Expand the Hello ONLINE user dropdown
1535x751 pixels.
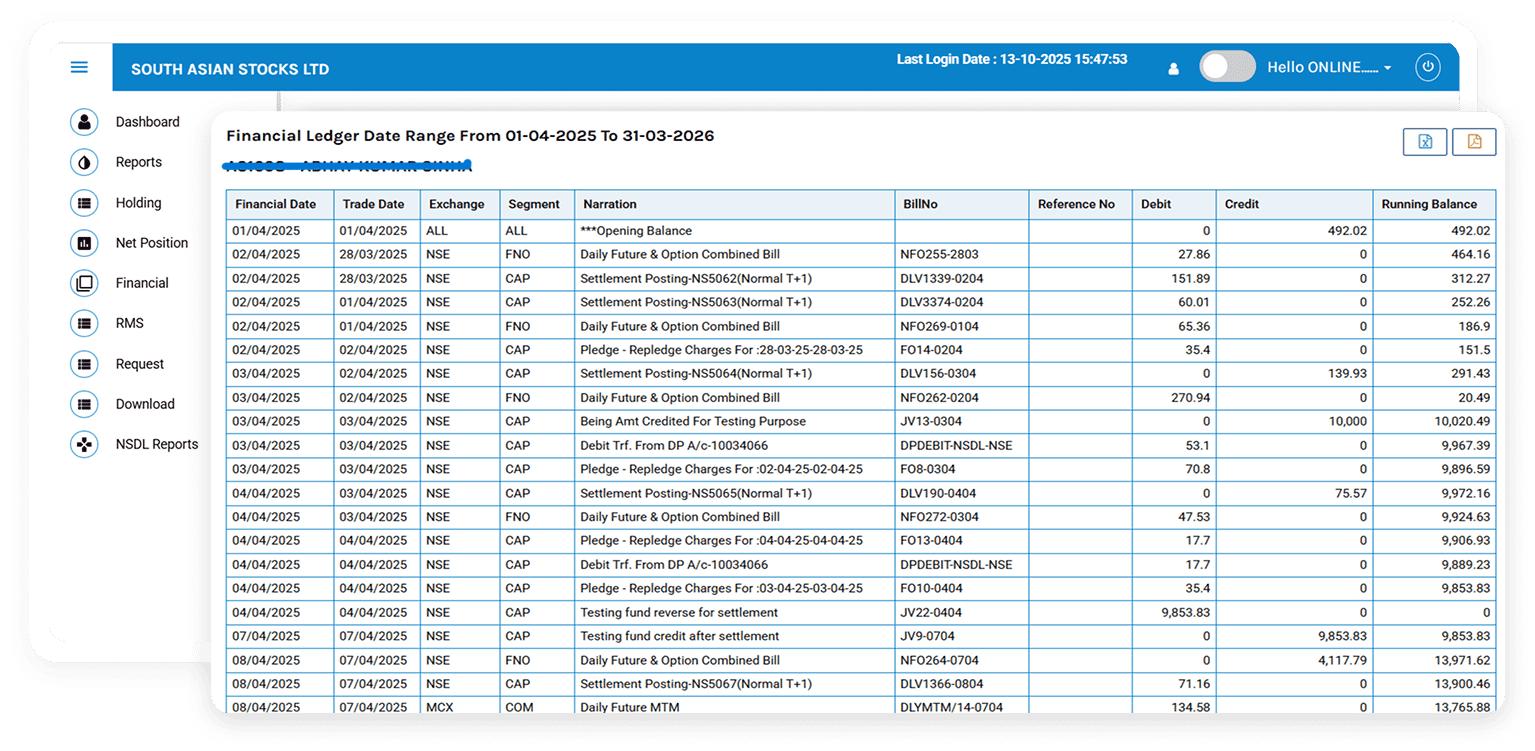tap(1329, 68)
